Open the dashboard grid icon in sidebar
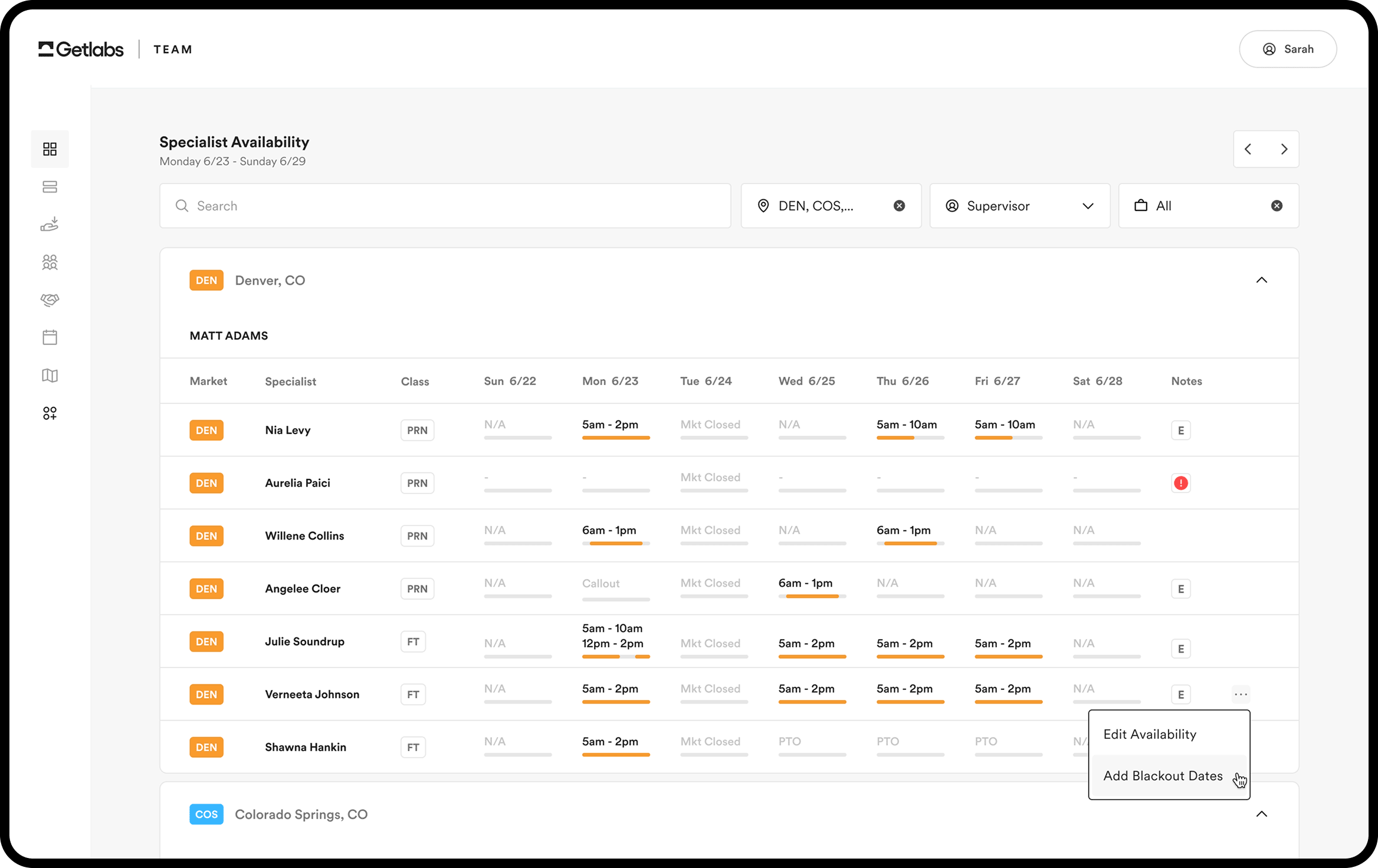The height and width of the screenshot is (868, 1378). tap(50, 149)
